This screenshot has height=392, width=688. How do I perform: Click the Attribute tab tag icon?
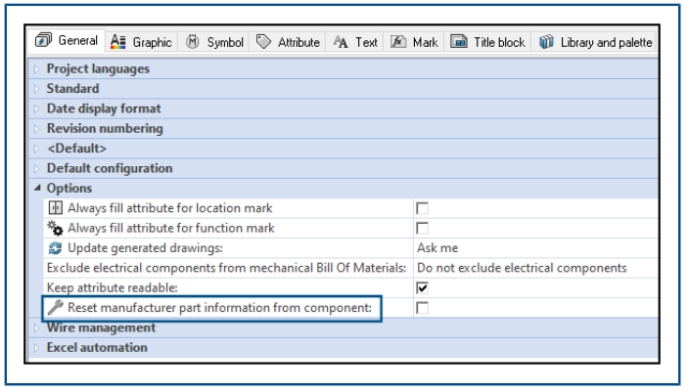pos(263,42)
